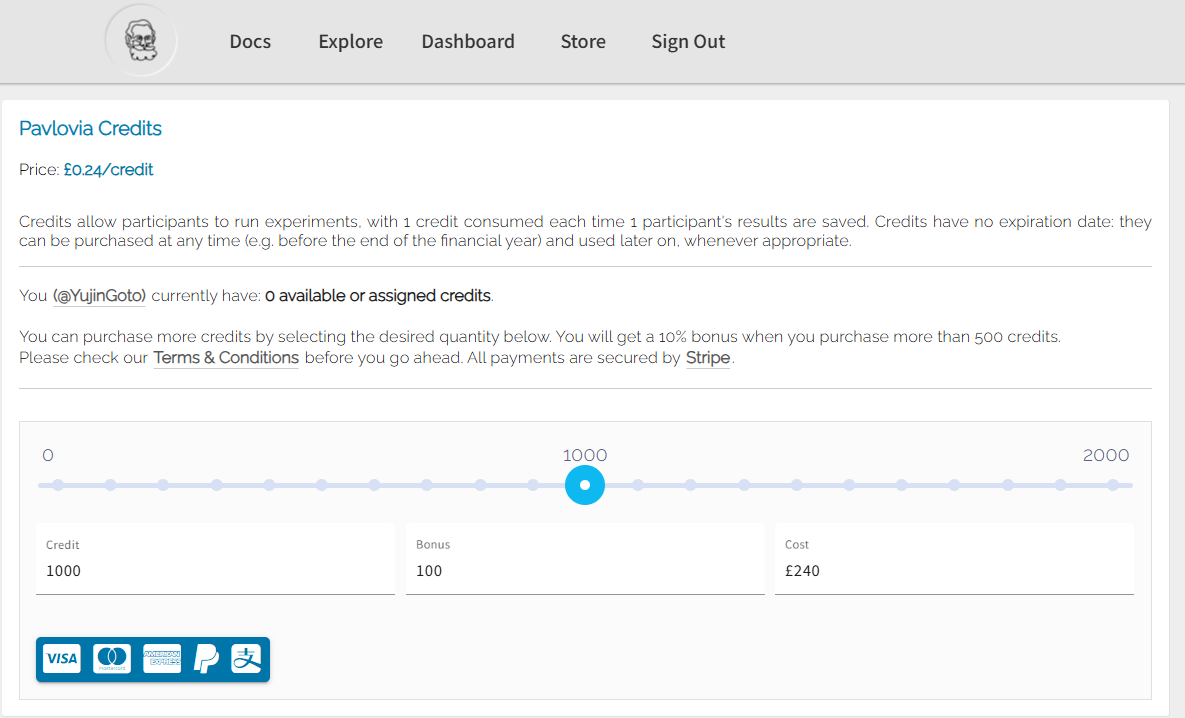The image size is (1185, 718).
Task: Click Sign Out in navigation bar
Action: [x=688, y=42]
